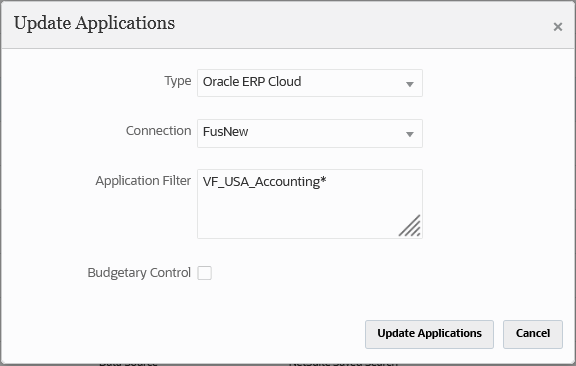Click the Type label

[x=177, y=81]
